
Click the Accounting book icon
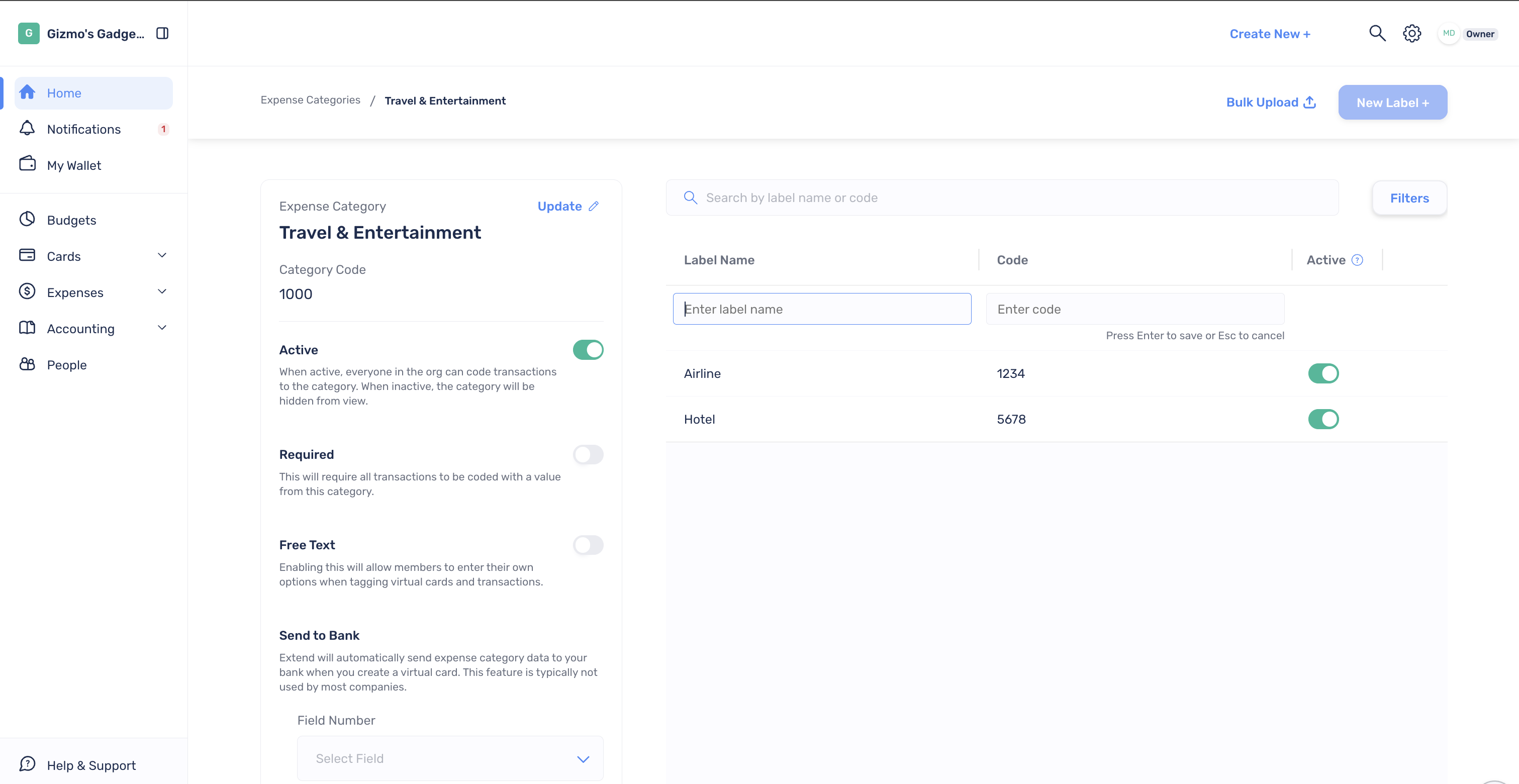click(x=27, y=328)
